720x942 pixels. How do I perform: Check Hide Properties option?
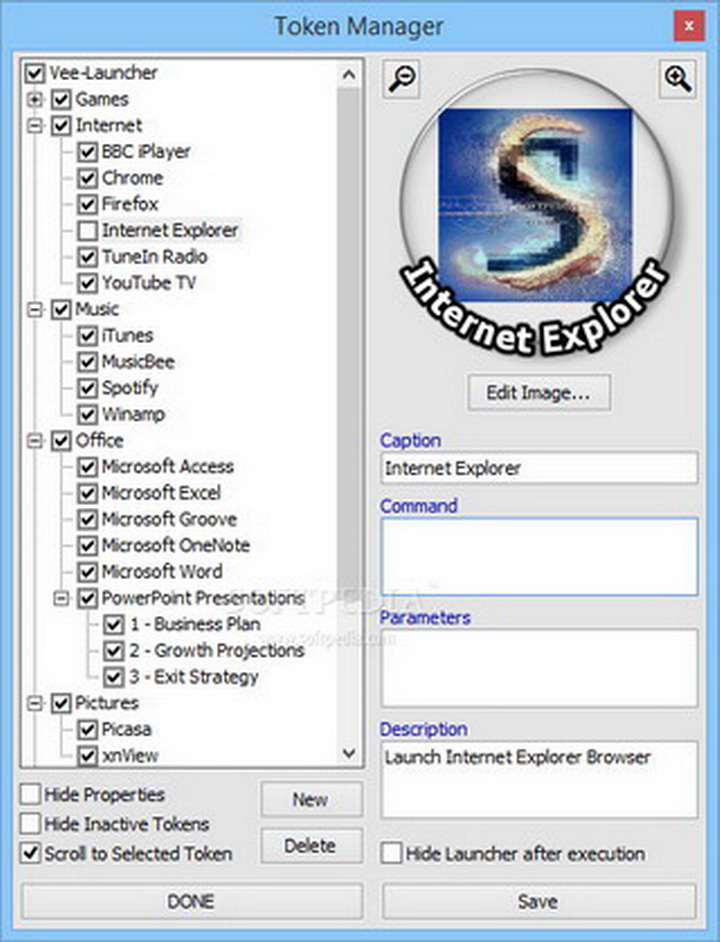pos(31,794)
